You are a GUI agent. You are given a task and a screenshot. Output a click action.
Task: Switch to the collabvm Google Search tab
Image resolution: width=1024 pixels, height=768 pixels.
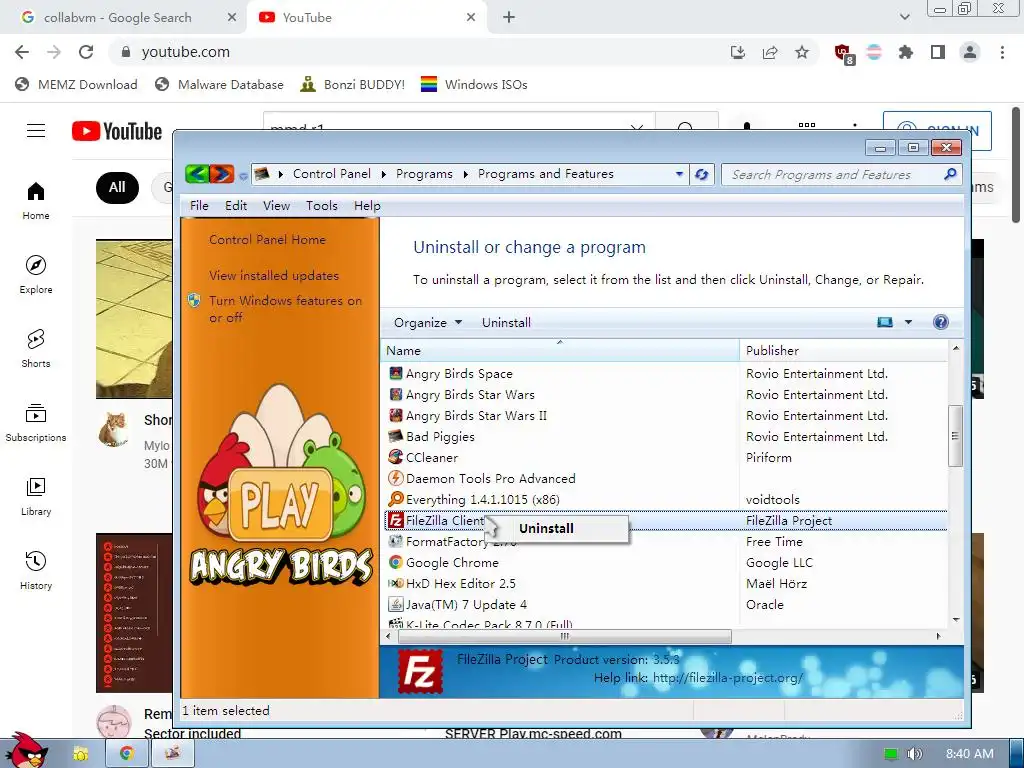point(124,18)
